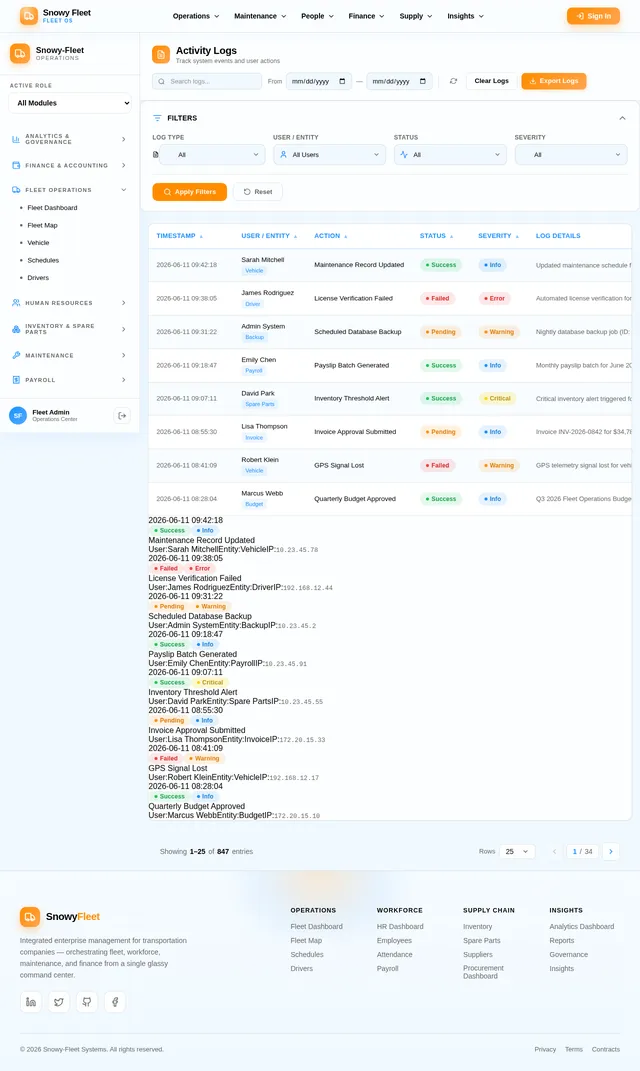This screenshot has height=1071, width=640.
Task: Open the Rows per page dropdown
Action: tap(517, 852)
